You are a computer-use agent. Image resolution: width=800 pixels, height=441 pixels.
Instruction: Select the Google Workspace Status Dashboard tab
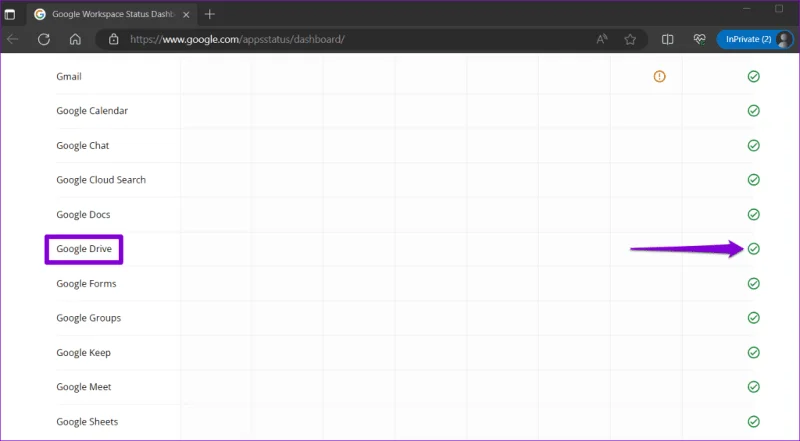(112, 14)
